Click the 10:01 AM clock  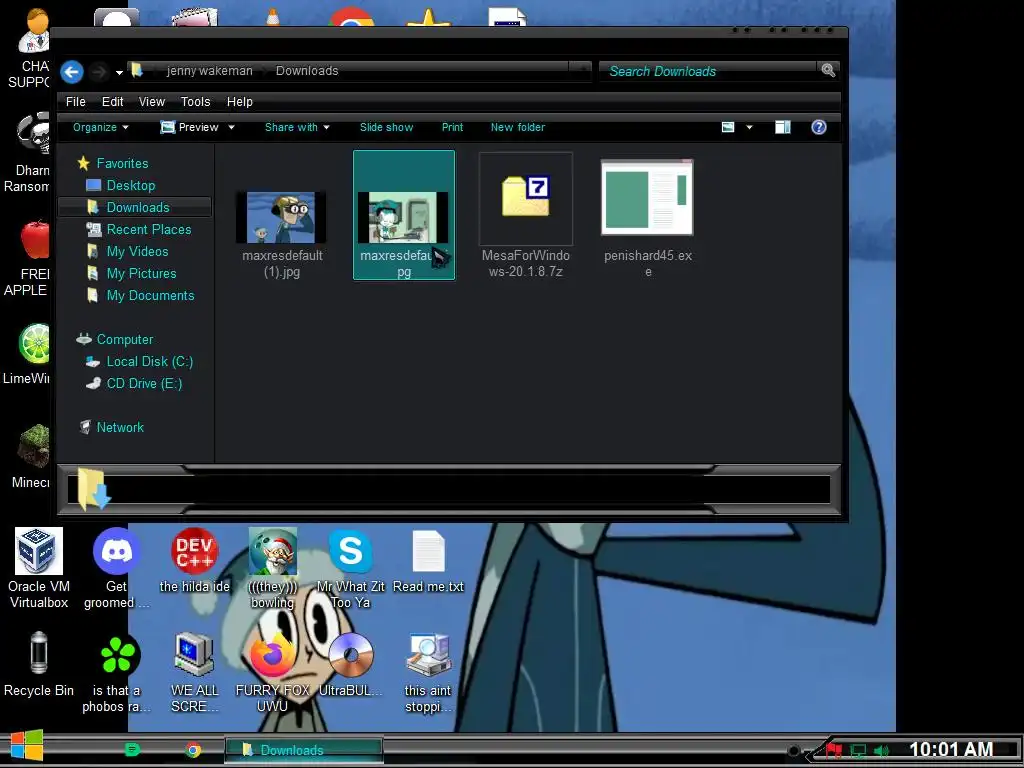coord(951,750)
